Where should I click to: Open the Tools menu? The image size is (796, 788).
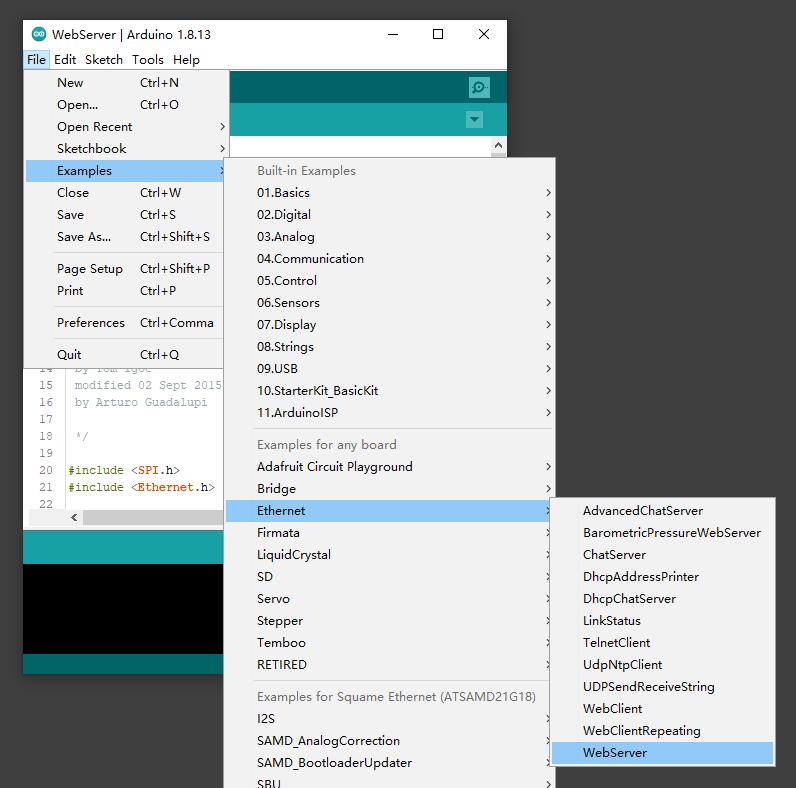click(148, 59)
